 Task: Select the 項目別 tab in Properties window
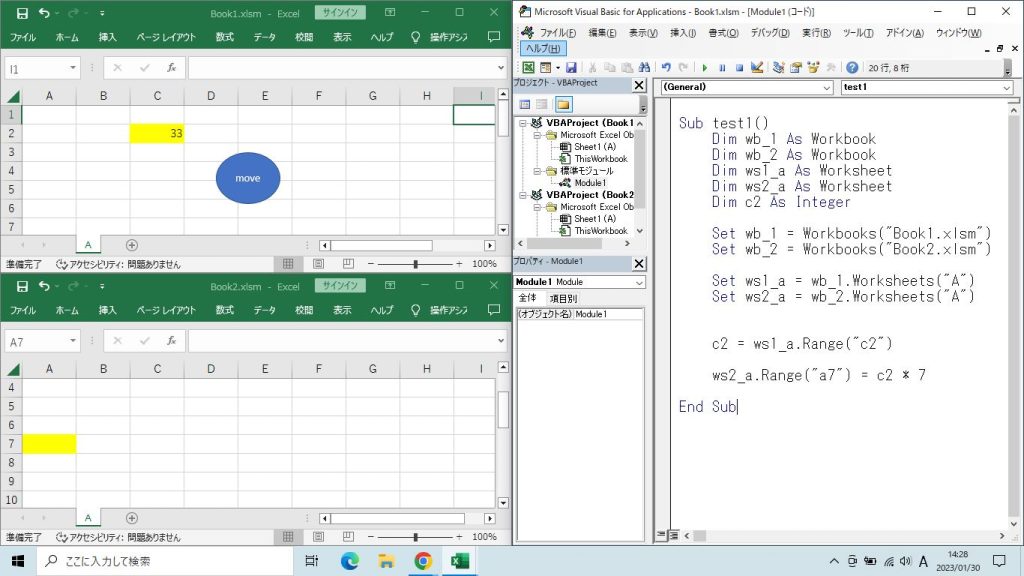pyautogui.click(x=563, y=298)
